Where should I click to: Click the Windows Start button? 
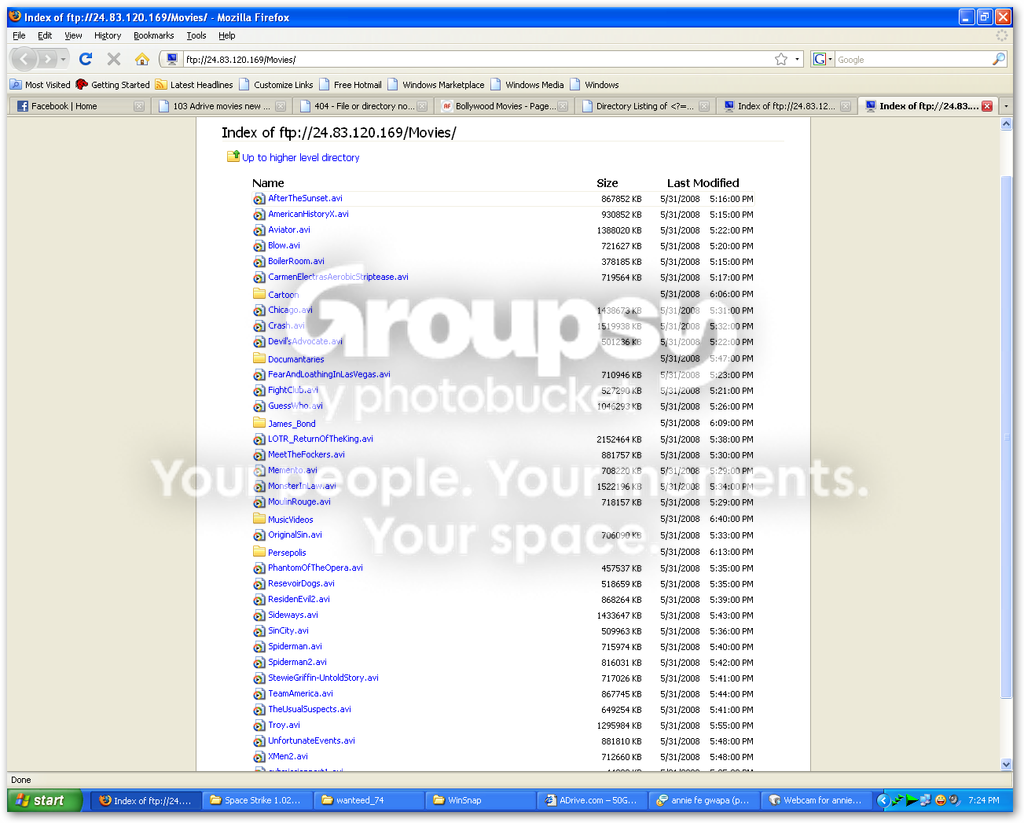45,800
